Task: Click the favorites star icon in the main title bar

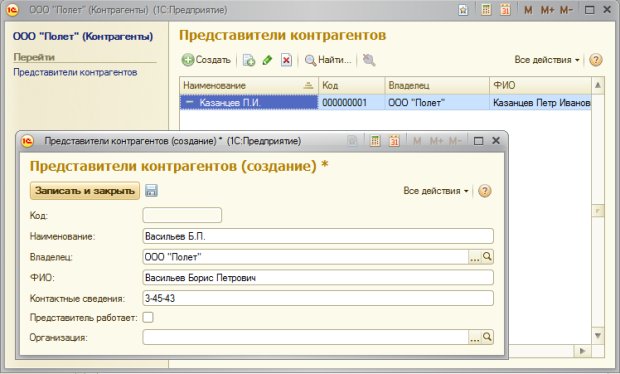Action: 463,10
